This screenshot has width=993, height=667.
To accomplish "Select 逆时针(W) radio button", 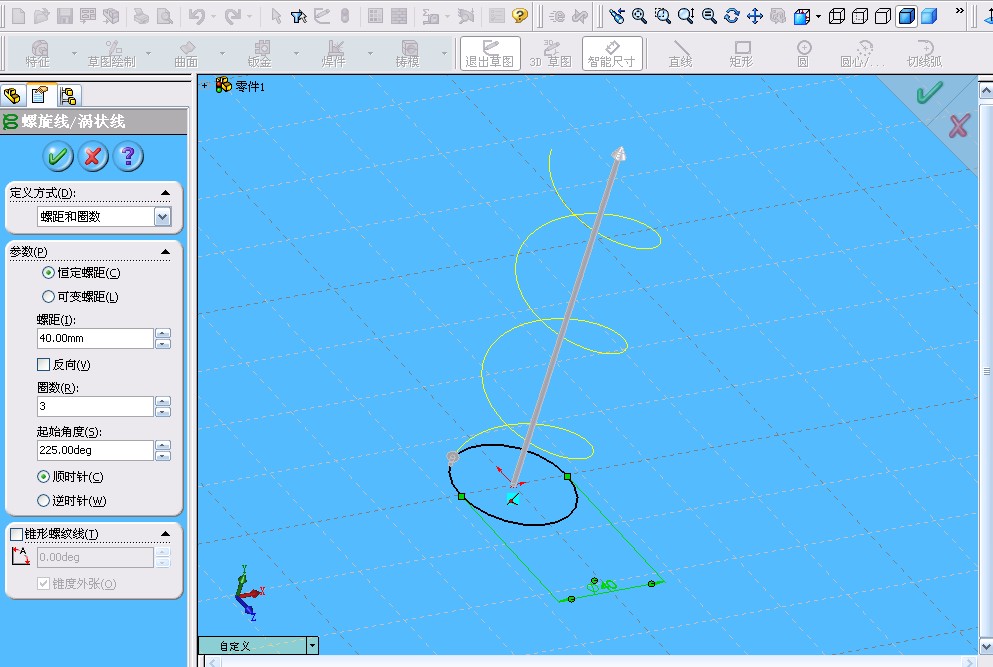I will click(43, 500).
